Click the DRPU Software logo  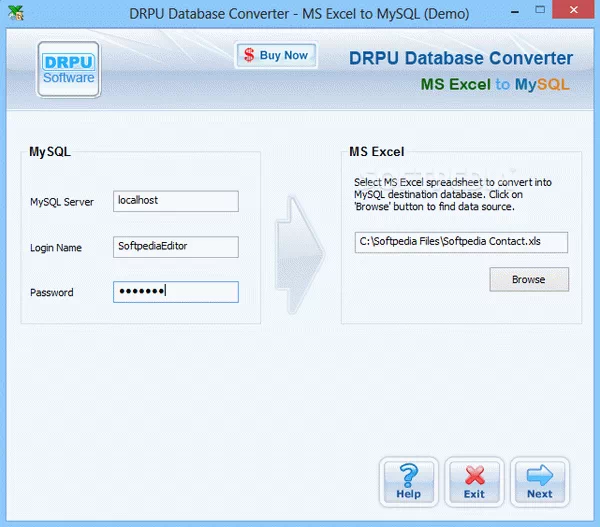pyautogui.click(x=68, y=69)
